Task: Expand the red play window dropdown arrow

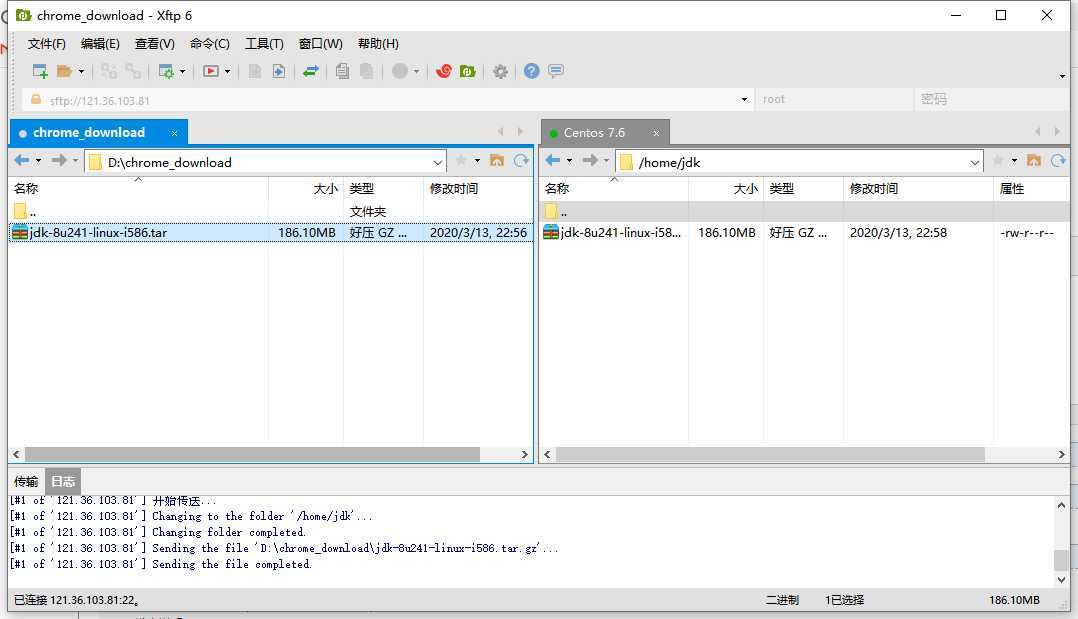Action: click(228, 72)
